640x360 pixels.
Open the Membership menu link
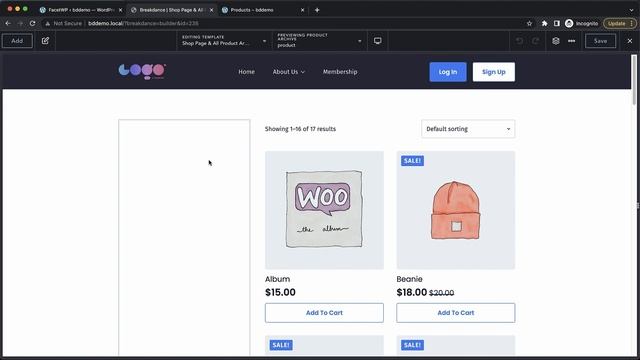[340, 71]
